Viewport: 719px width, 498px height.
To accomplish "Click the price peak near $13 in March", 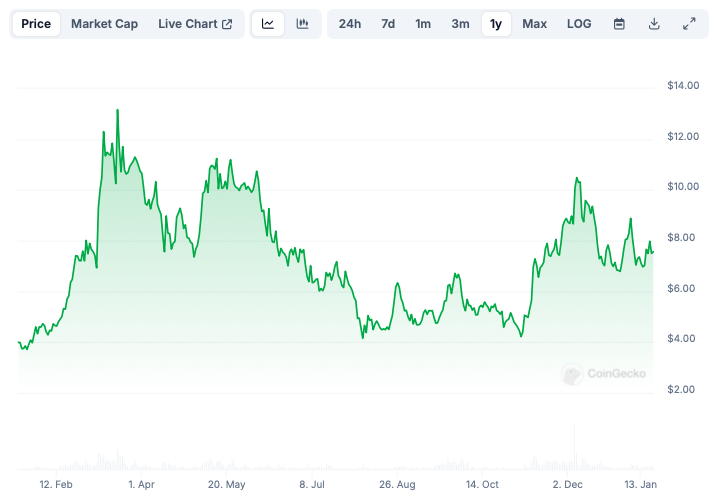I will (x=118, y=111).
